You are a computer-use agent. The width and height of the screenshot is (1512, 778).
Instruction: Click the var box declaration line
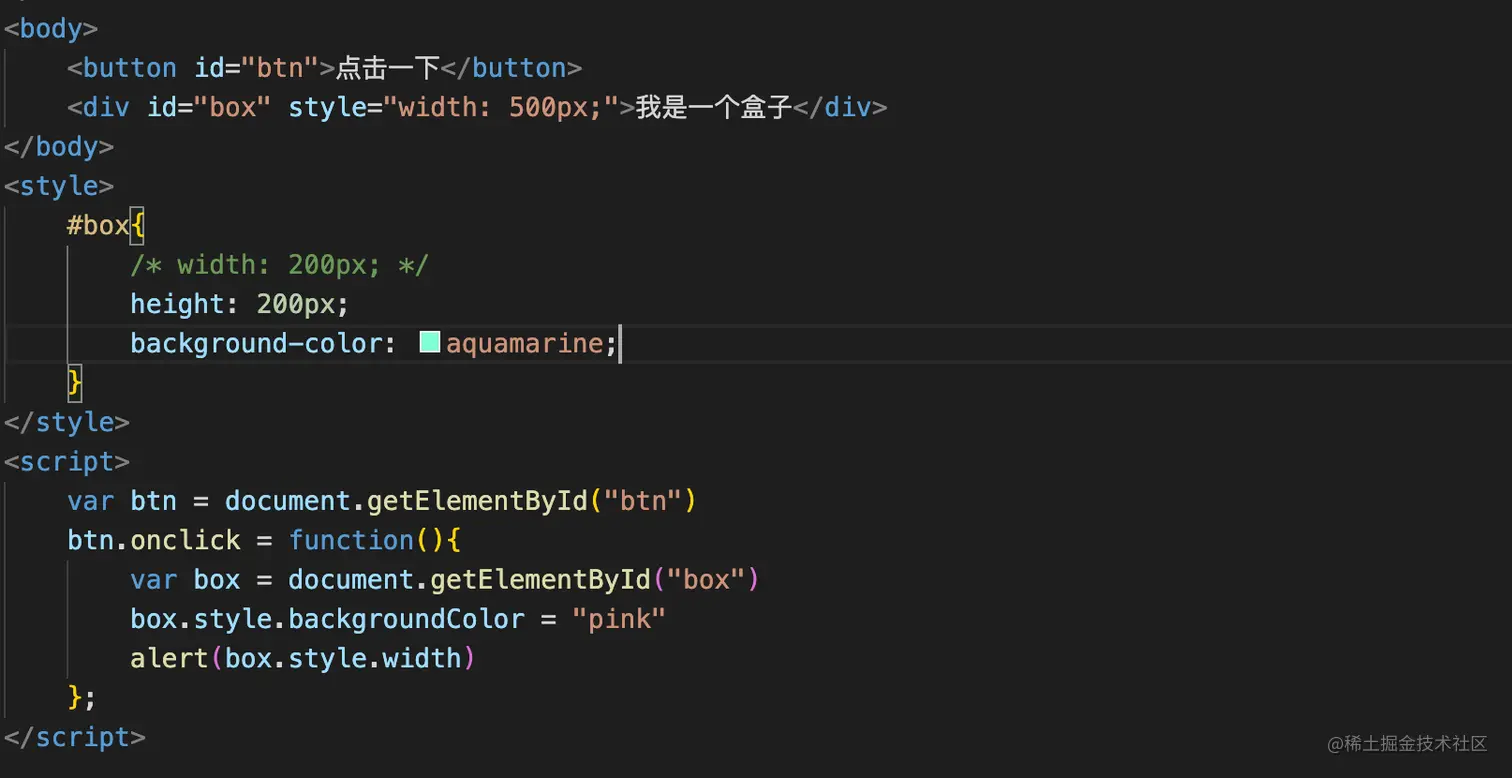pos(445,580)
